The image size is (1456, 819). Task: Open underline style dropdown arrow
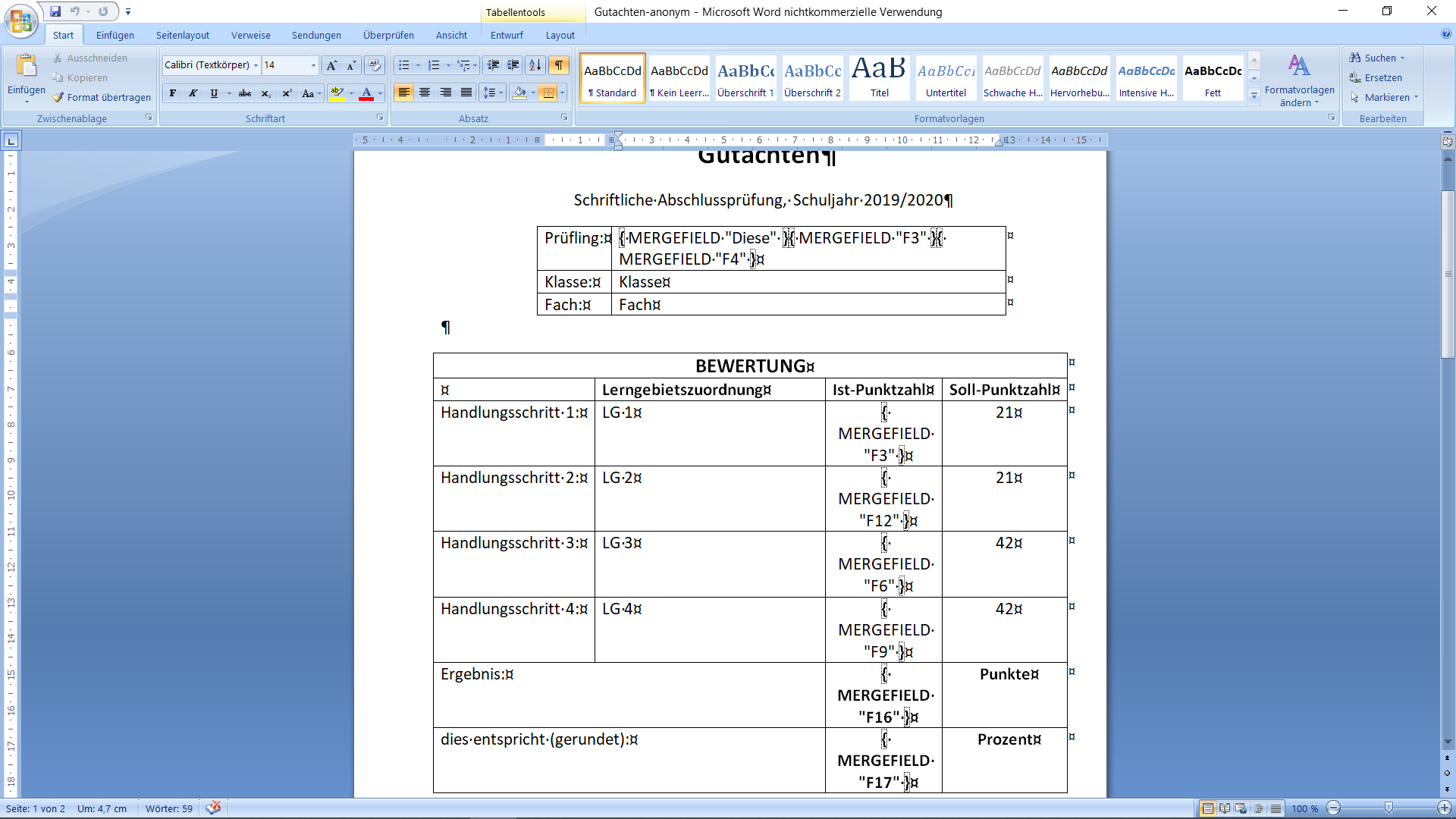point(229,93)
